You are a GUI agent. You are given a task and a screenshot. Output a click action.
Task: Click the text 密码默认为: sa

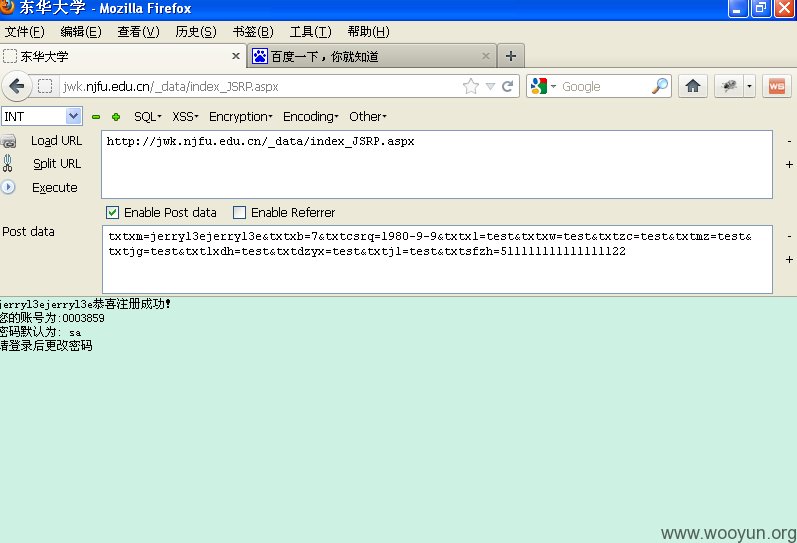(40, 332)
